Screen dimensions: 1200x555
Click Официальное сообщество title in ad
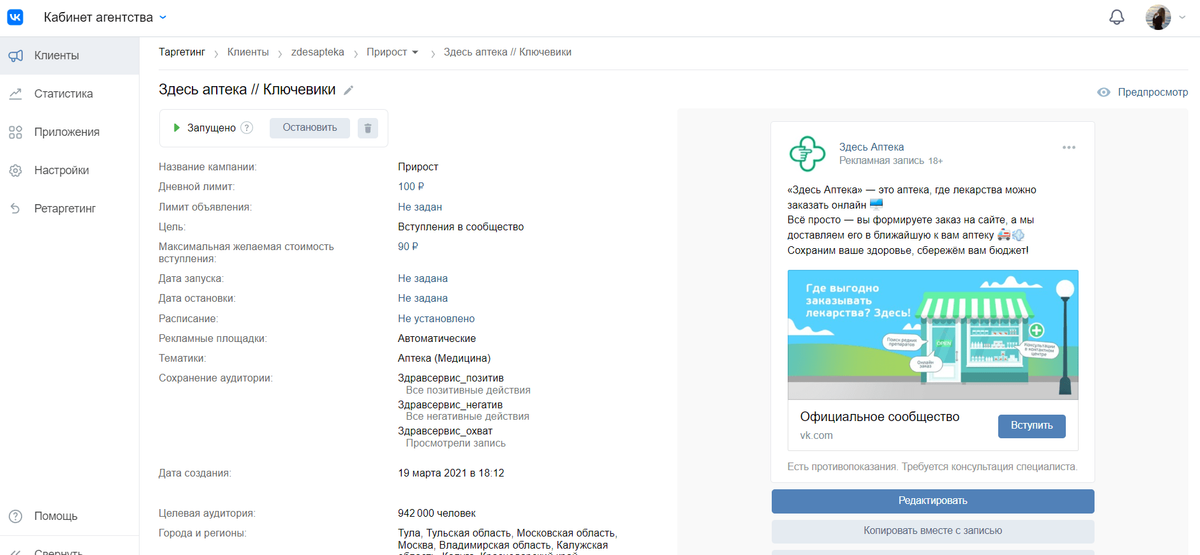[880, 417]
